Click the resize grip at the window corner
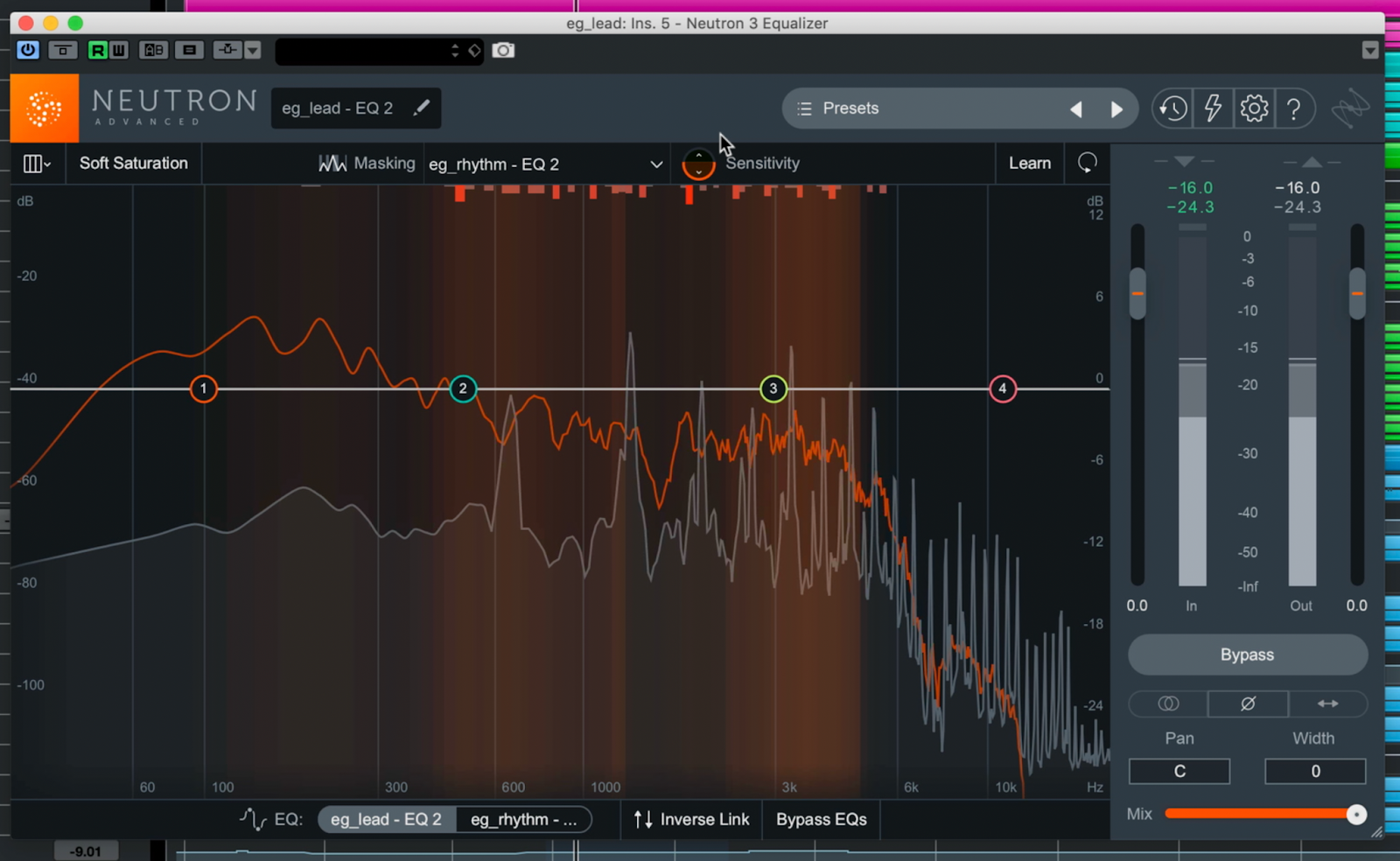 tap(1376, 832)
